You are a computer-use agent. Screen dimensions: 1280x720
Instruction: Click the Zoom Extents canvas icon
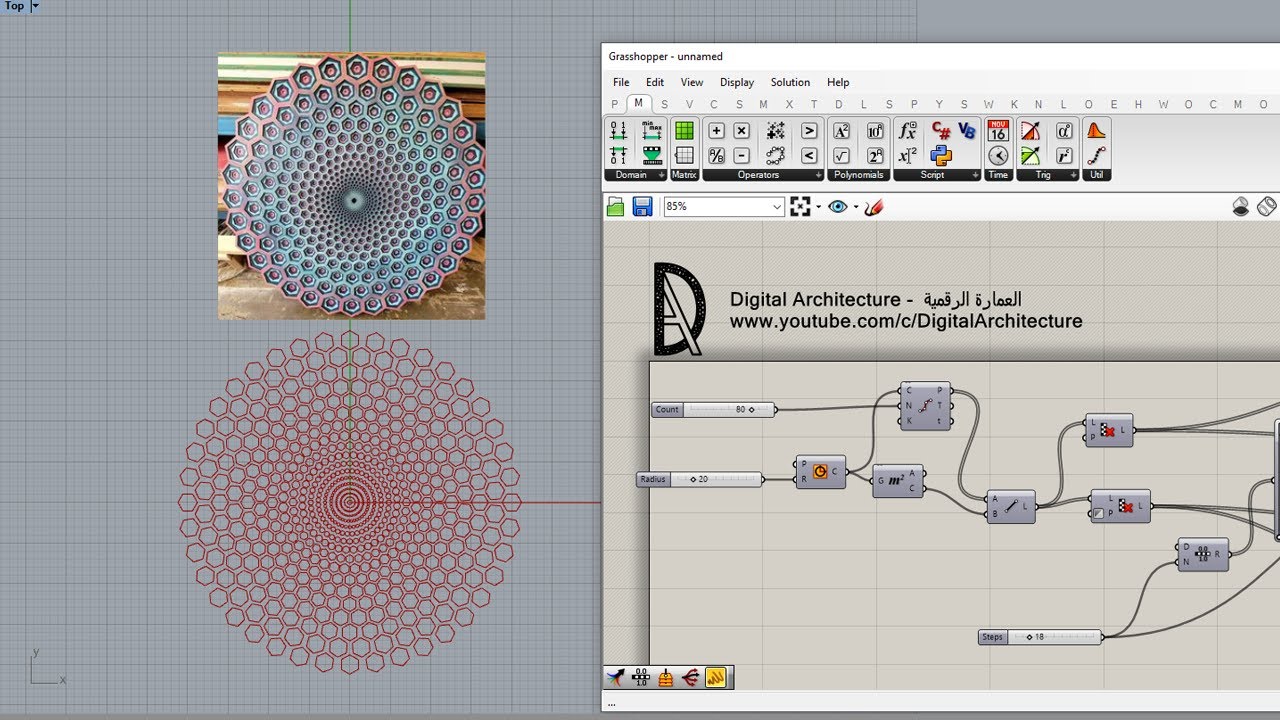point(800,207)
